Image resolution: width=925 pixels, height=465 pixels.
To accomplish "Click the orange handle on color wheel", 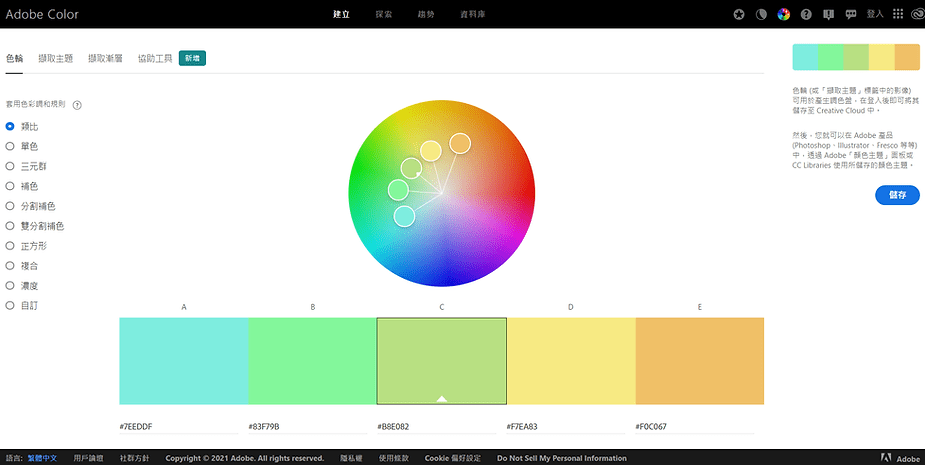I will coord(460,143).
